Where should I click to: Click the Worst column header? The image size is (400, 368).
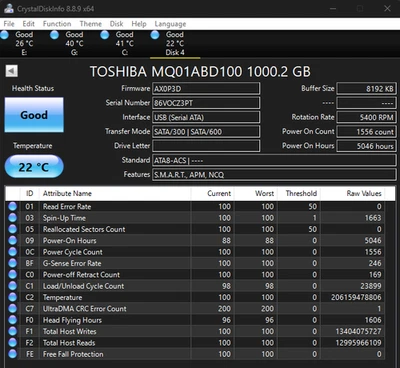point(255,193)
